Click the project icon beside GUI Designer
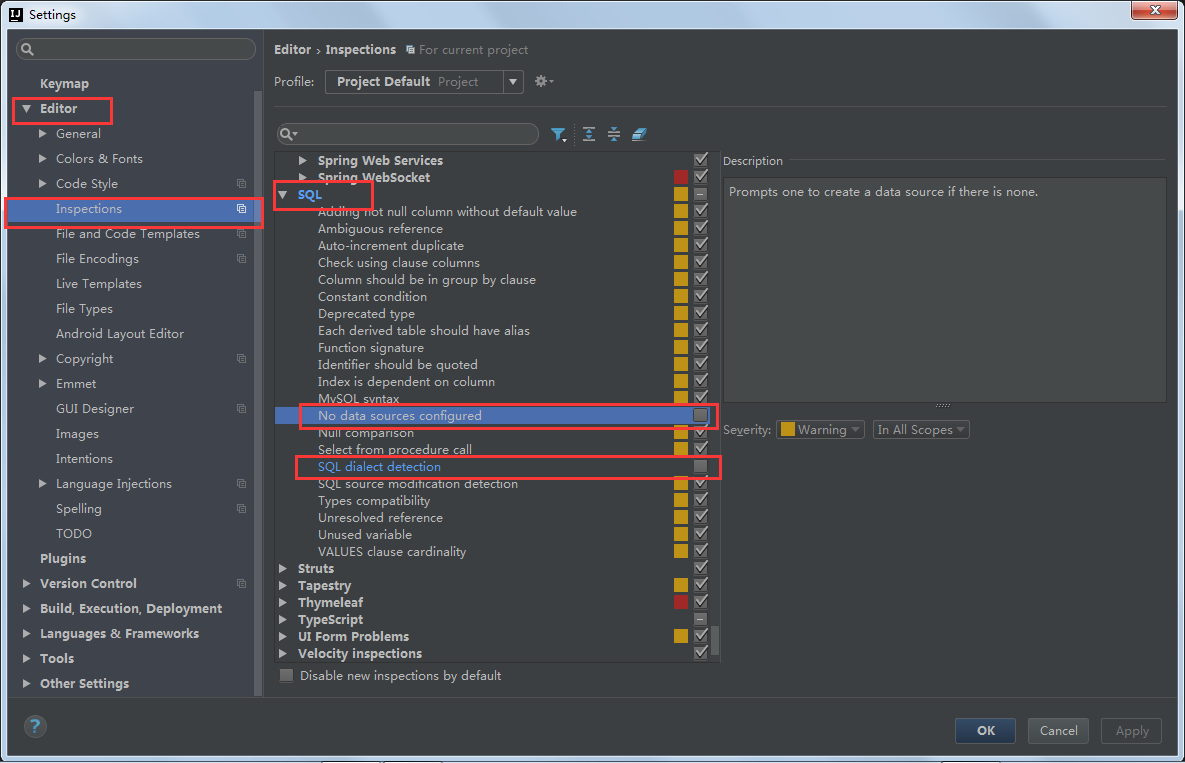The image size is (1185, 763). 242,409
